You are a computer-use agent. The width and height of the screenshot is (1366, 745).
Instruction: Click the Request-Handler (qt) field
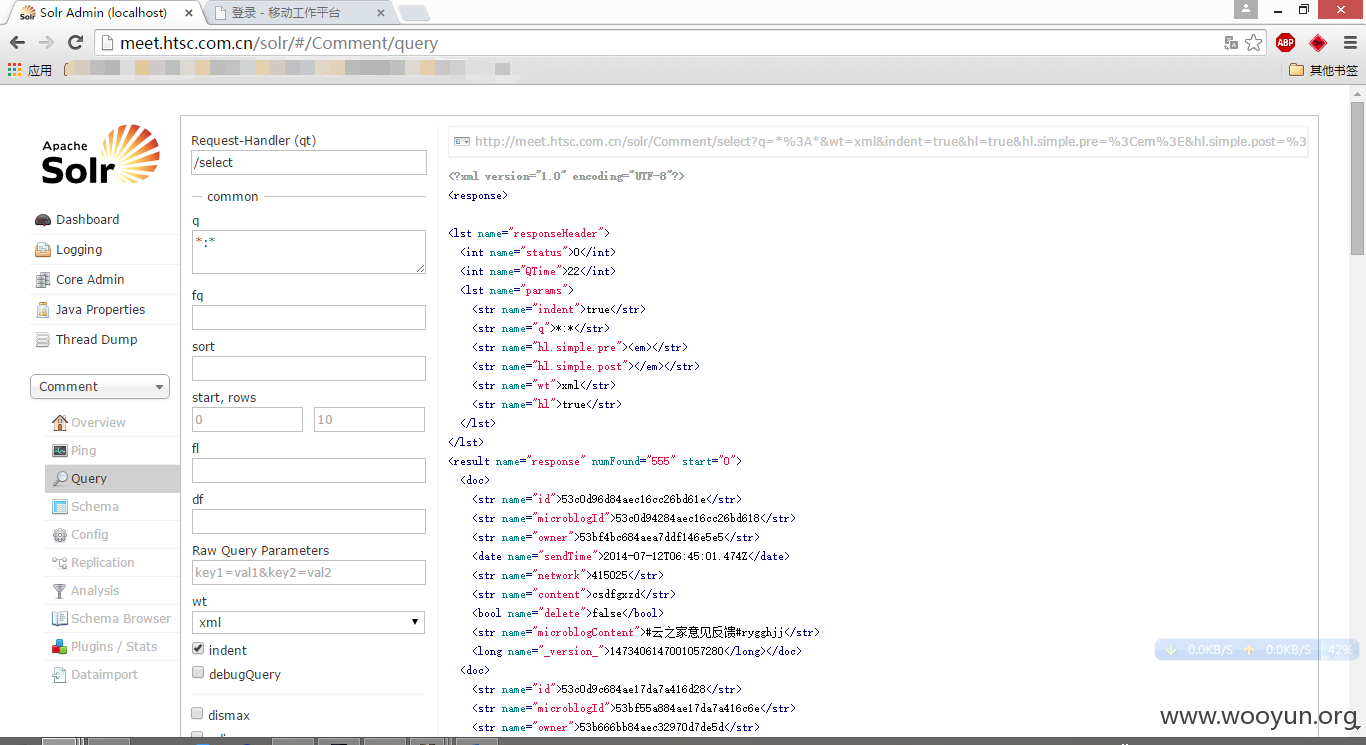pos(309,162)
